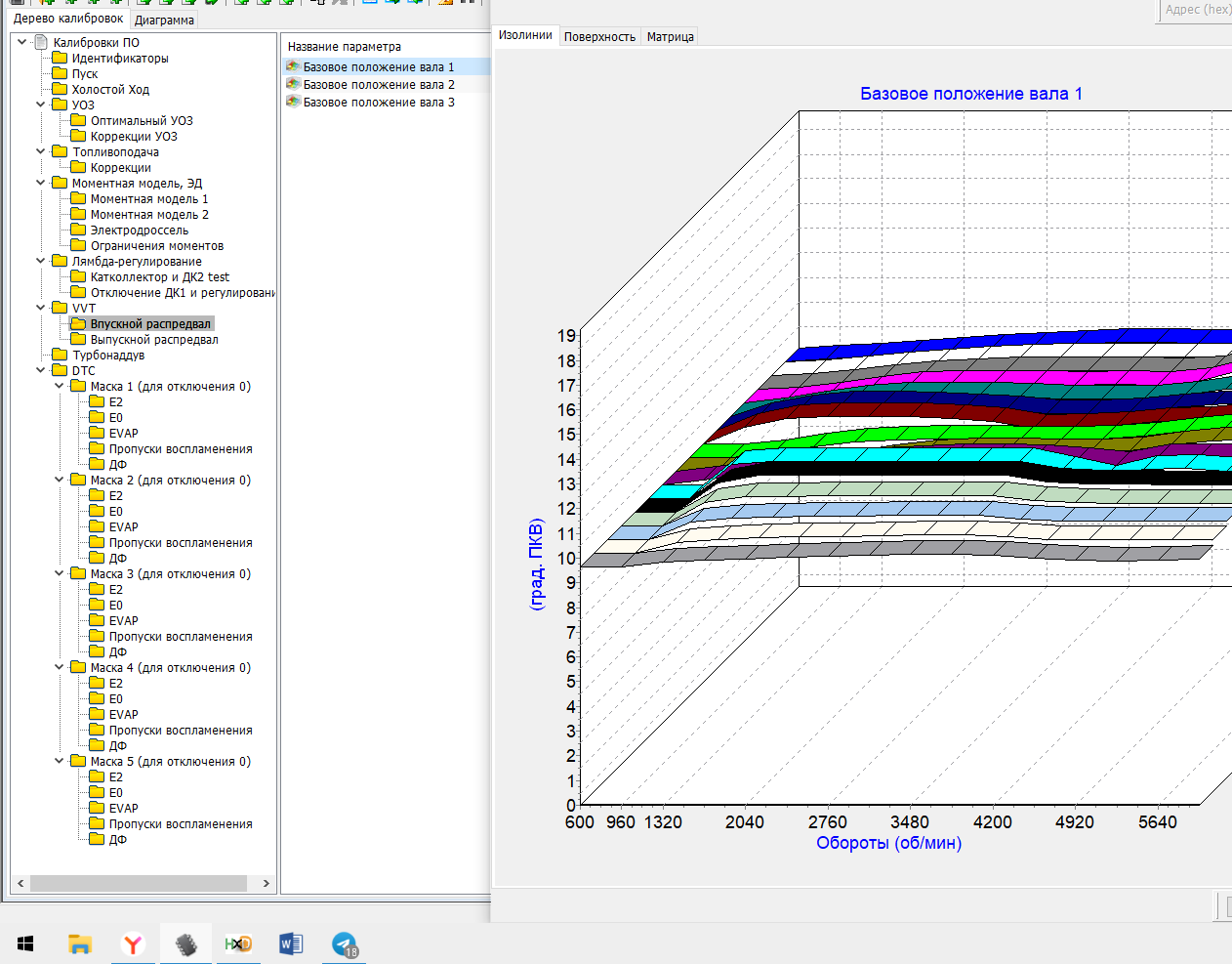
Task: Click the Windows Start button
Action: coord(26,943)
